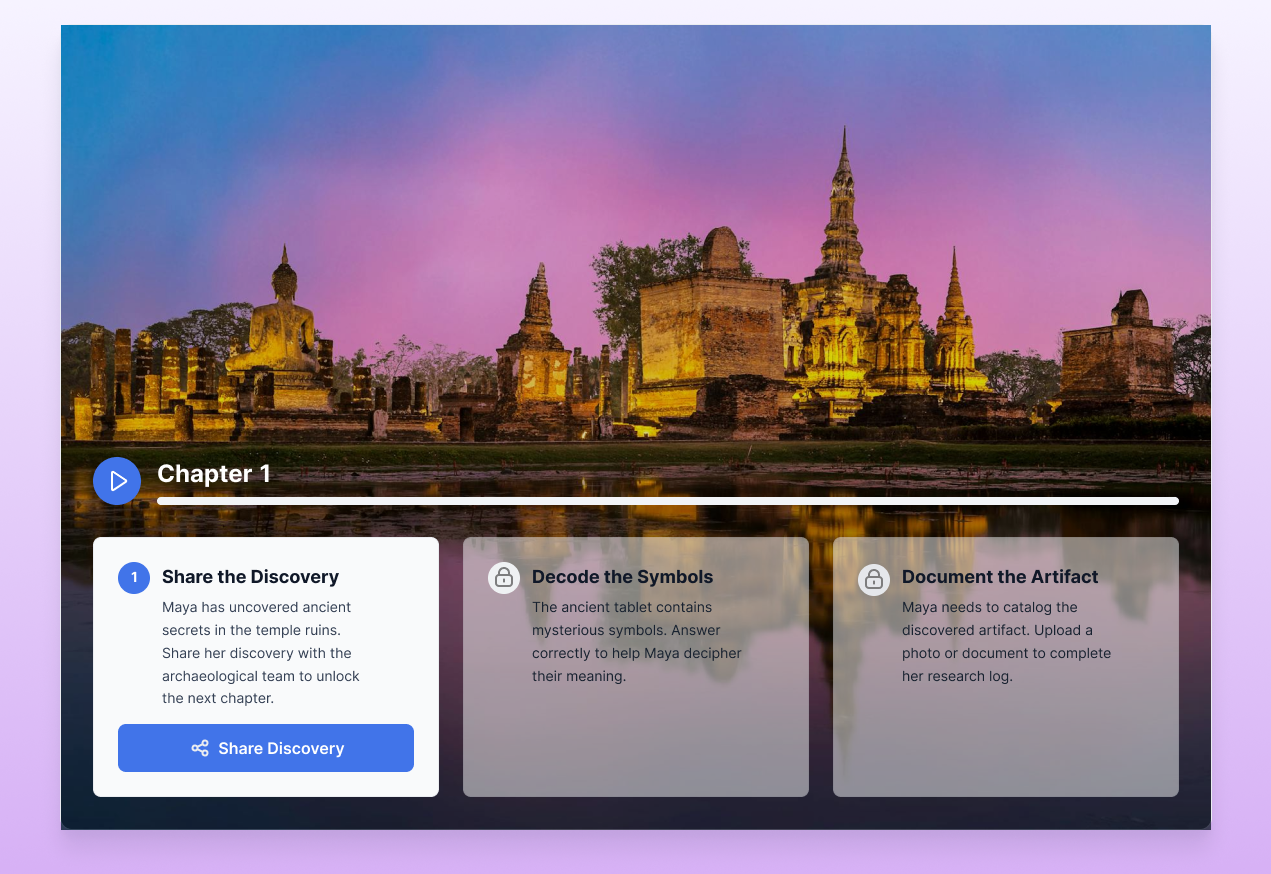Click the Decode the Symbols description text
This screenshot has height=874, width=1271.
[636, 641]
